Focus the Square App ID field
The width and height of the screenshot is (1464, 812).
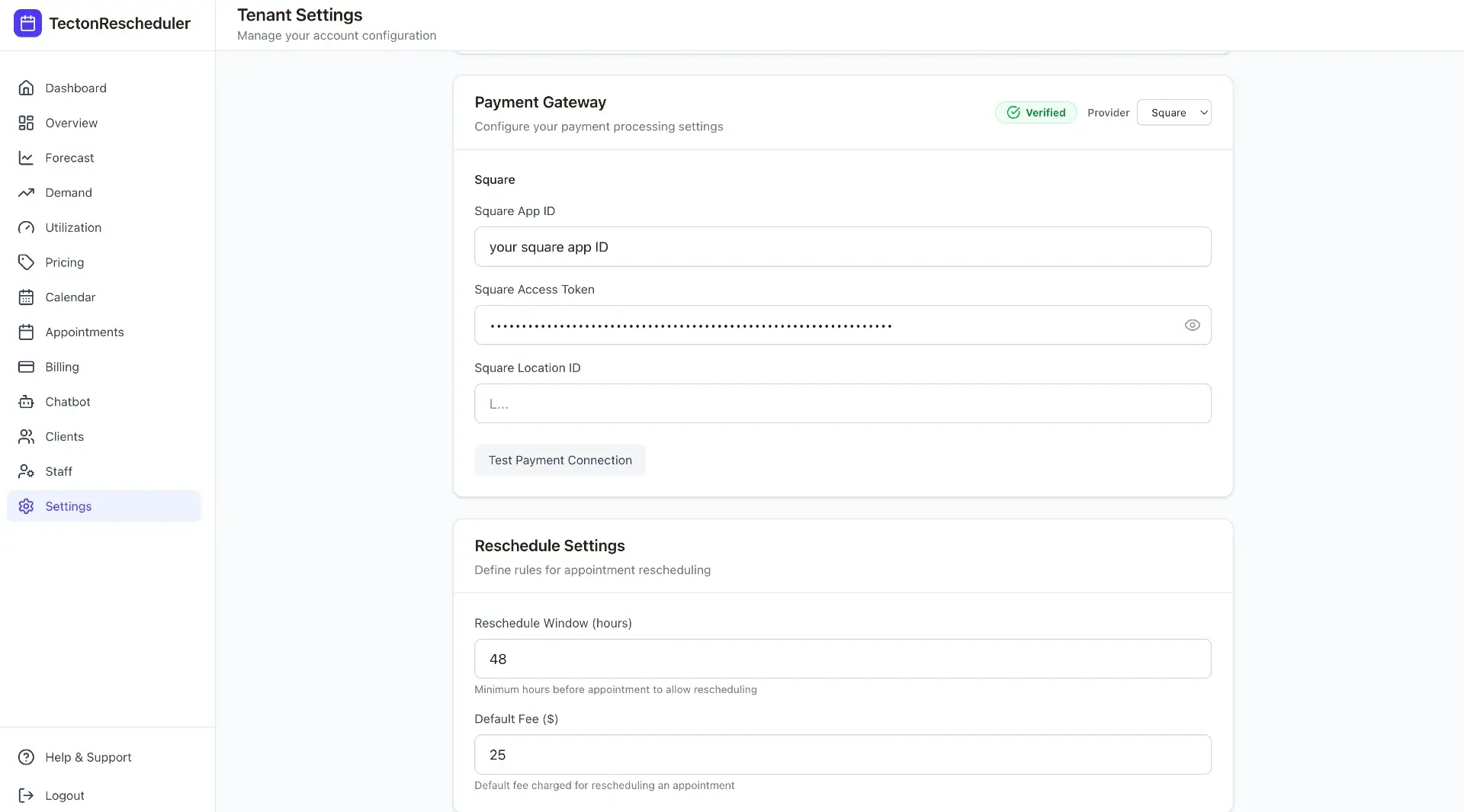[x=842, y=246]
